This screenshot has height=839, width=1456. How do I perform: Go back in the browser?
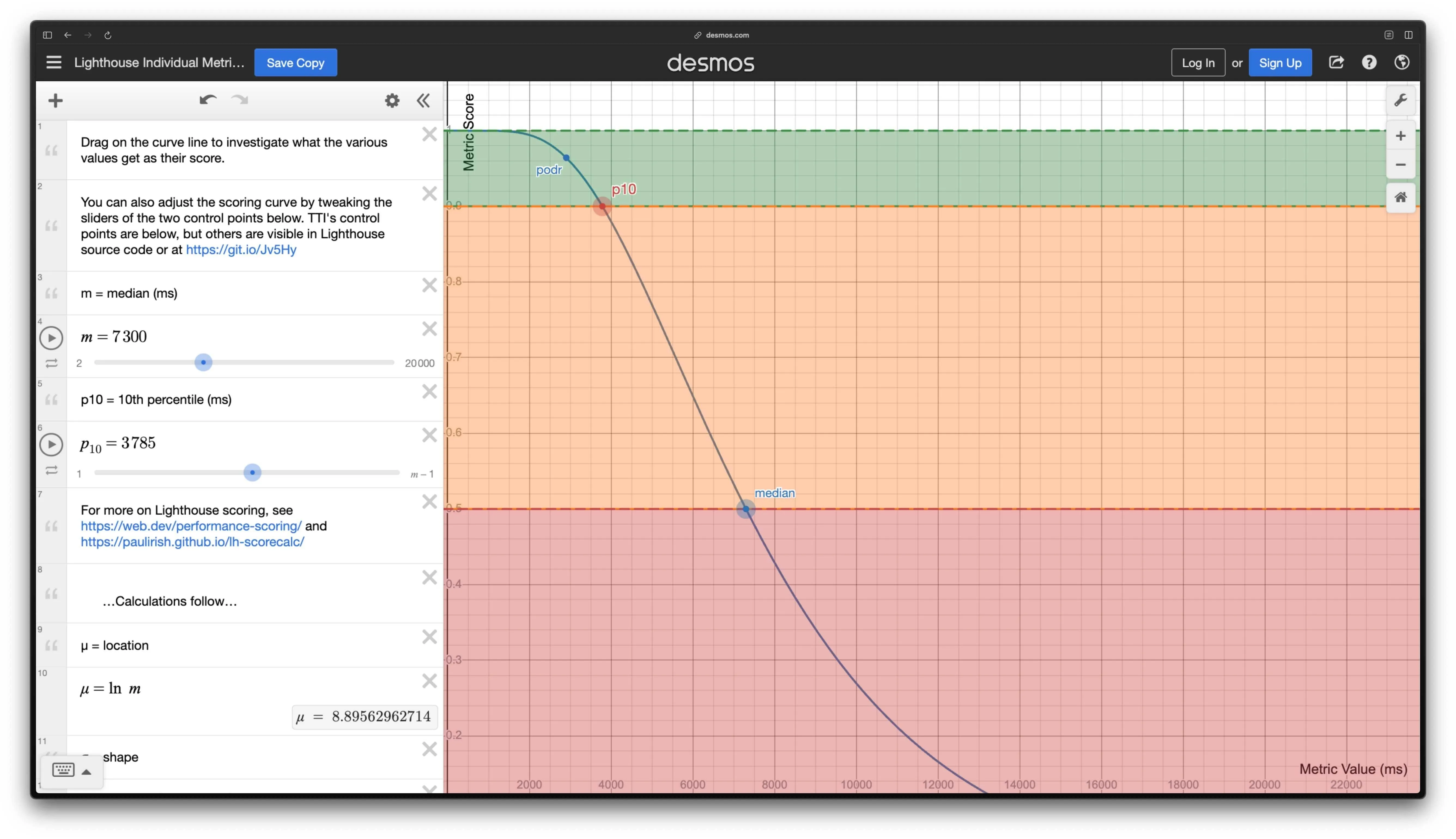click(x=68, y=35)
